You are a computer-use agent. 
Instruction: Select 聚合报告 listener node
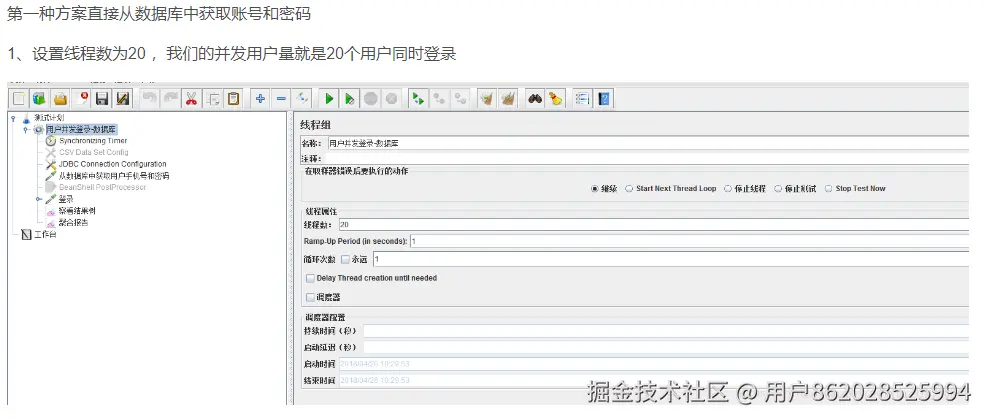pos(73,222)
